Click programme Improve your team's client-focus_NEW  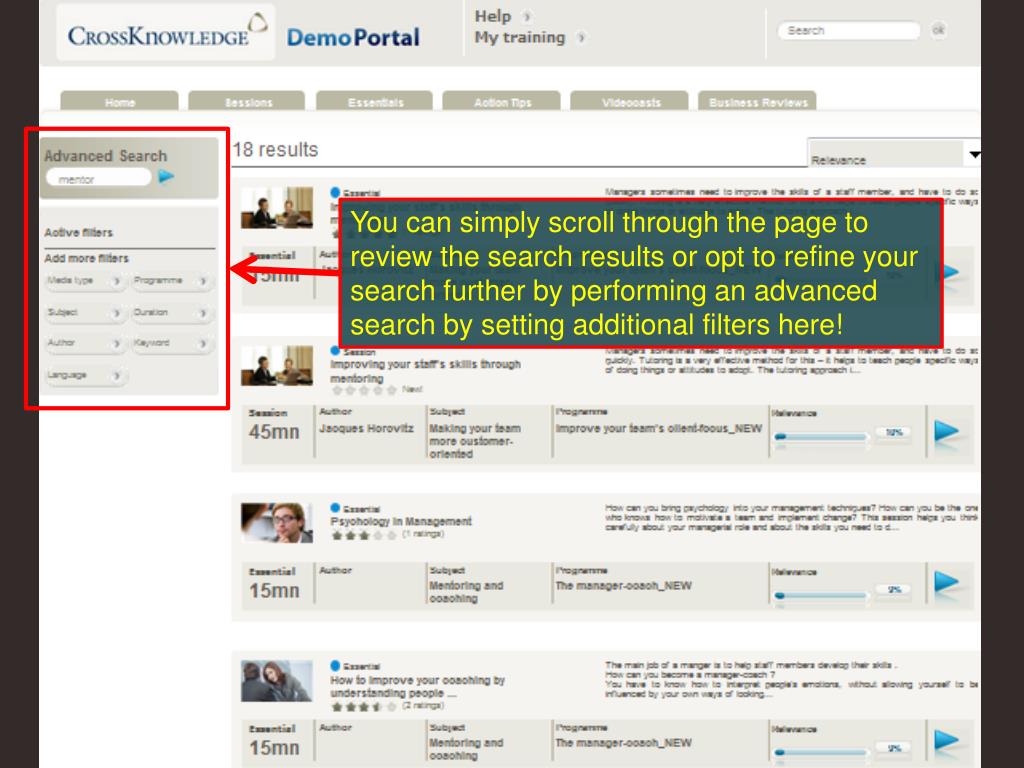pos(658,428)
